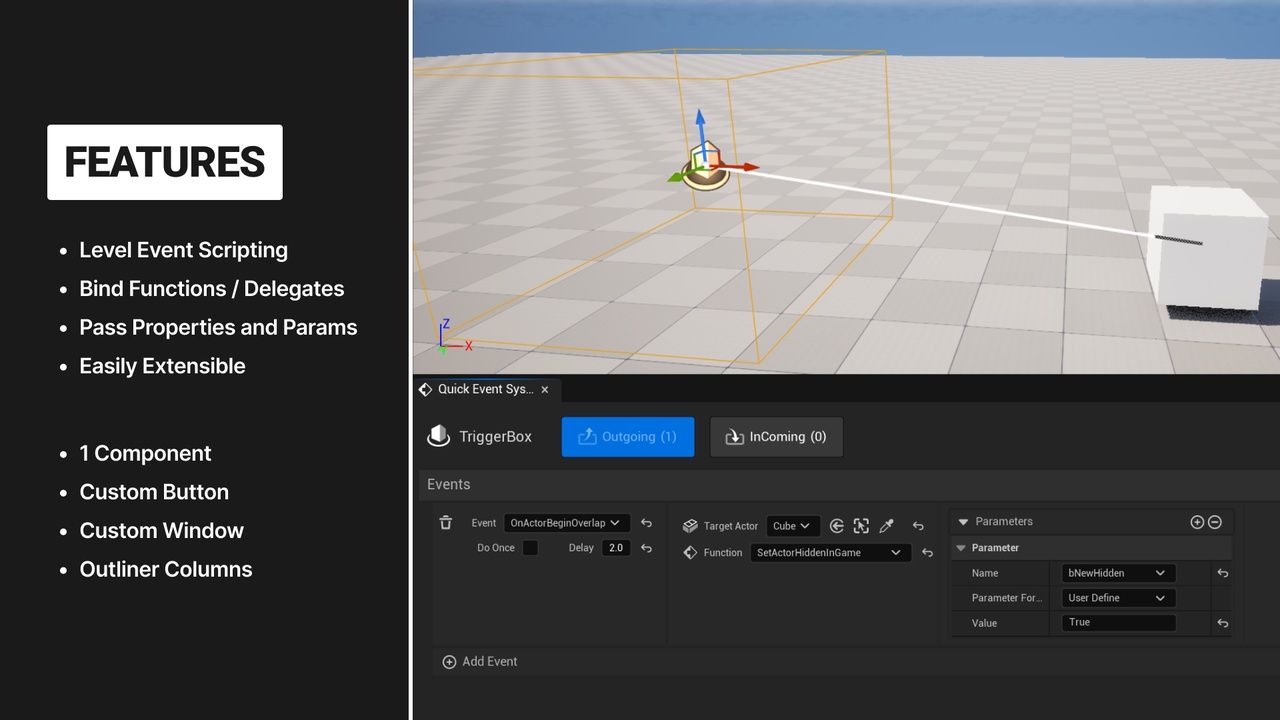
Task: Enable the Do Once checkbox
Action: [530, 548]
